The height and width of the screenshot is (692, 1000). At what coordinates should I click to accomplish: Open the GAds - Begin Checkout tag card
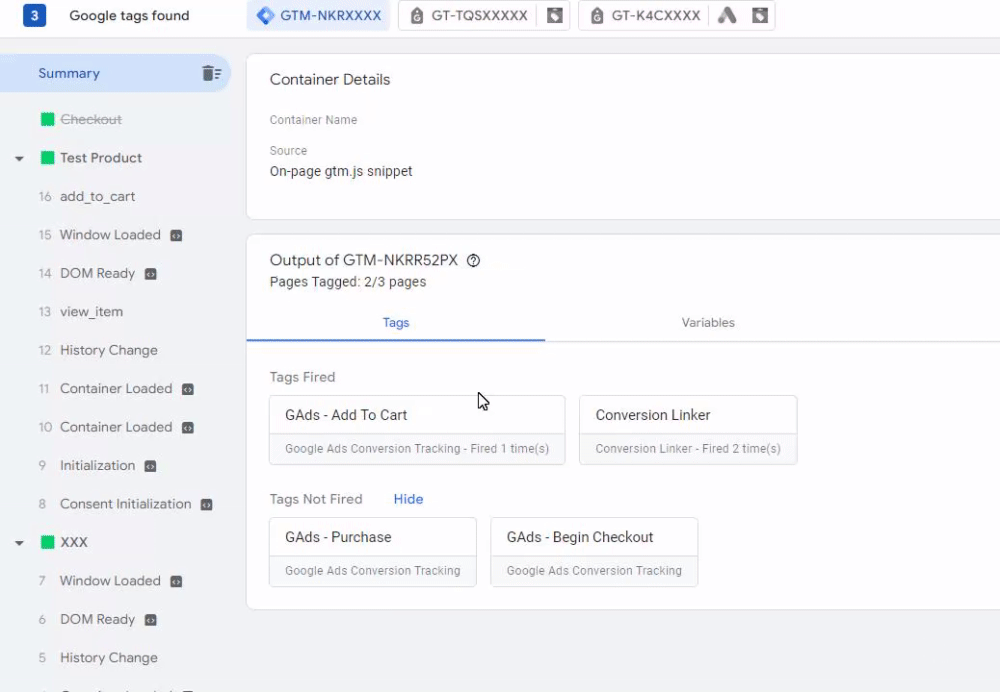pyautogui.click(x=594, y=552)
